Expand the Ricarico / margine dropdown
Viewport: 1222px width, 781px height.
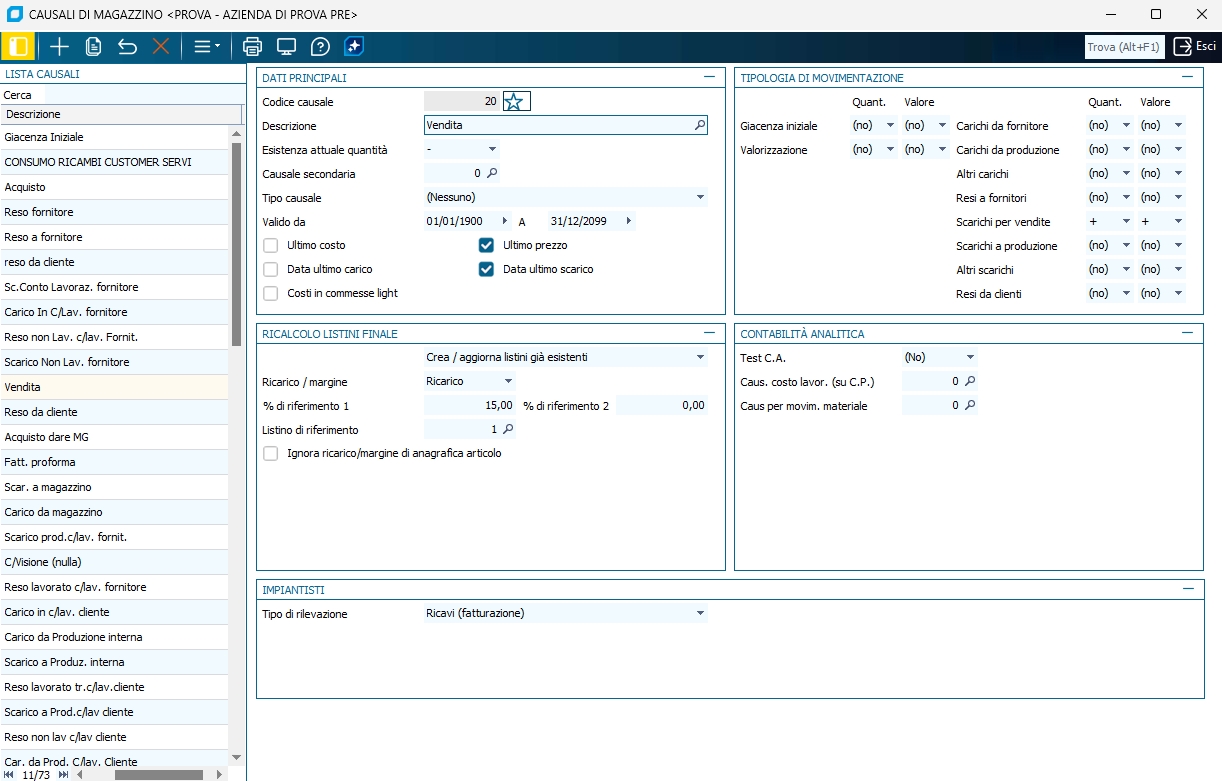[508, 381]
